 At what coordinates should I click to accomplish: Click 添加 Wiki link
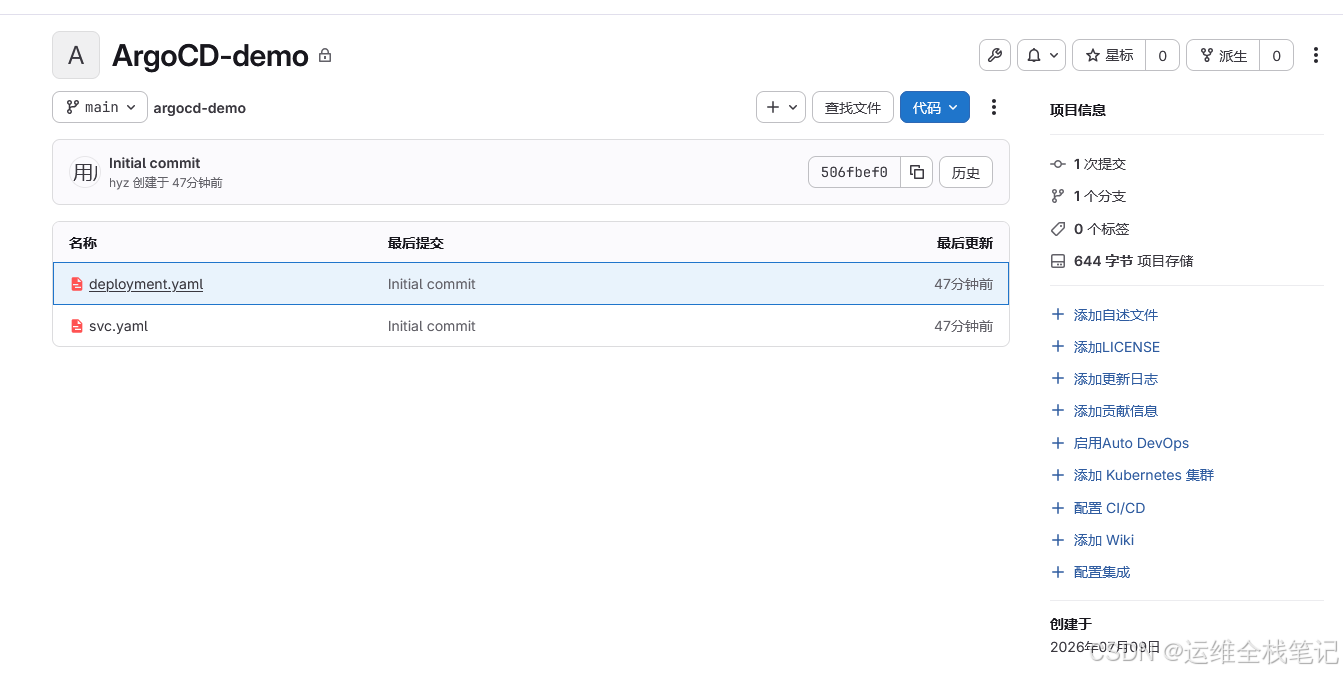click(1104, 540)
